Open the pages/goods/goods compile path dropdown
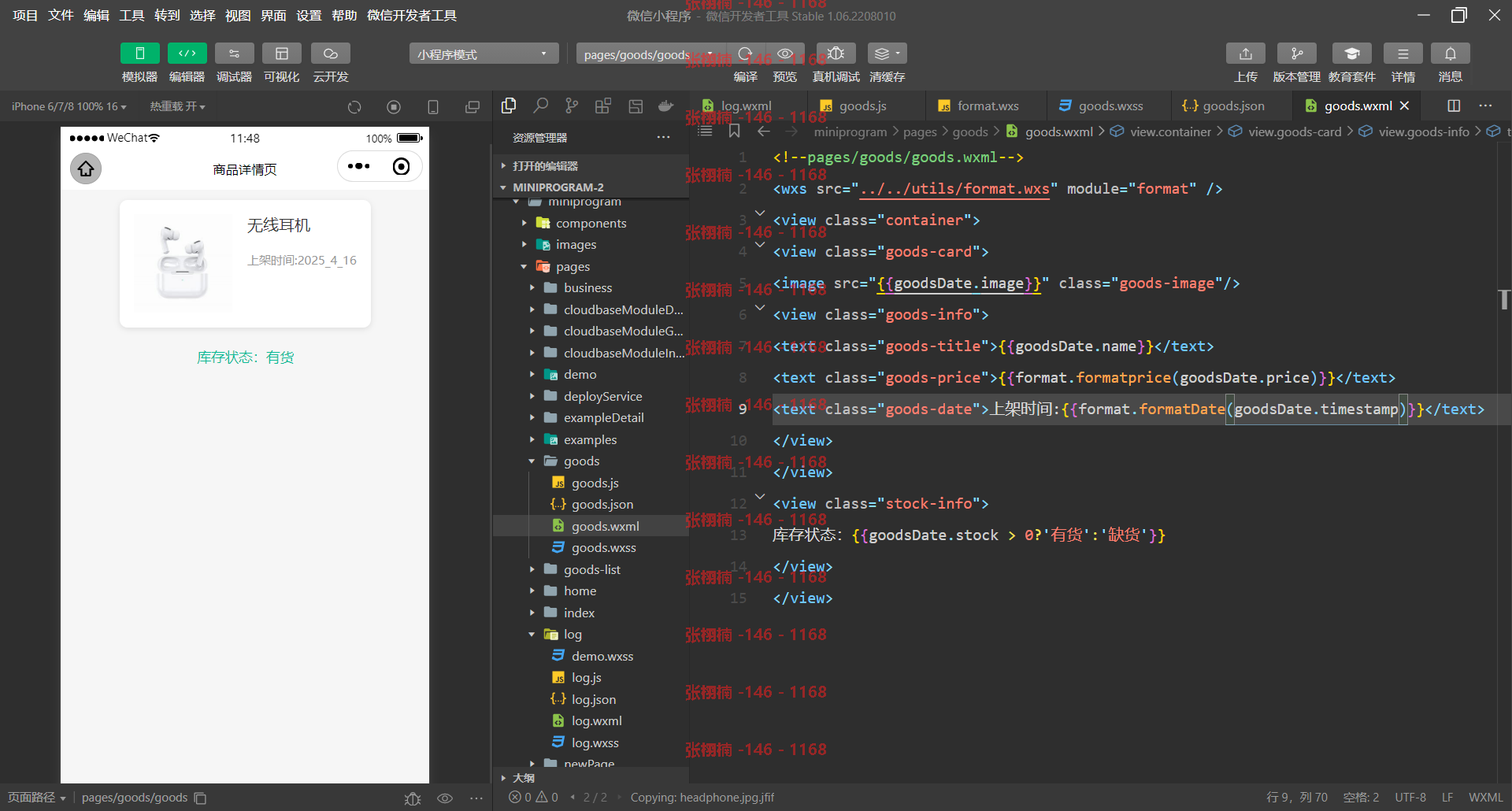This screenshot has height=811, width=1512. tap(650, 54)
